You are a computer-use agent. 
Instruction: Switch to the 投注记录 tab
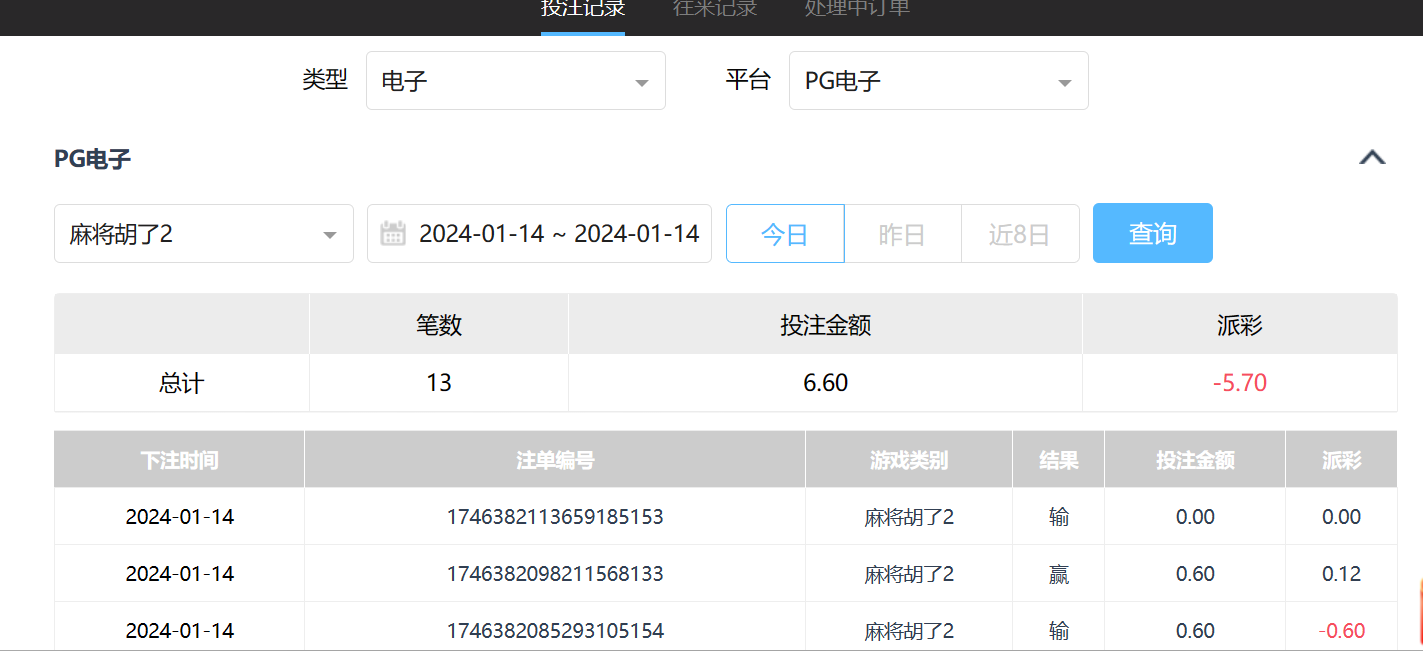point(583,10)
